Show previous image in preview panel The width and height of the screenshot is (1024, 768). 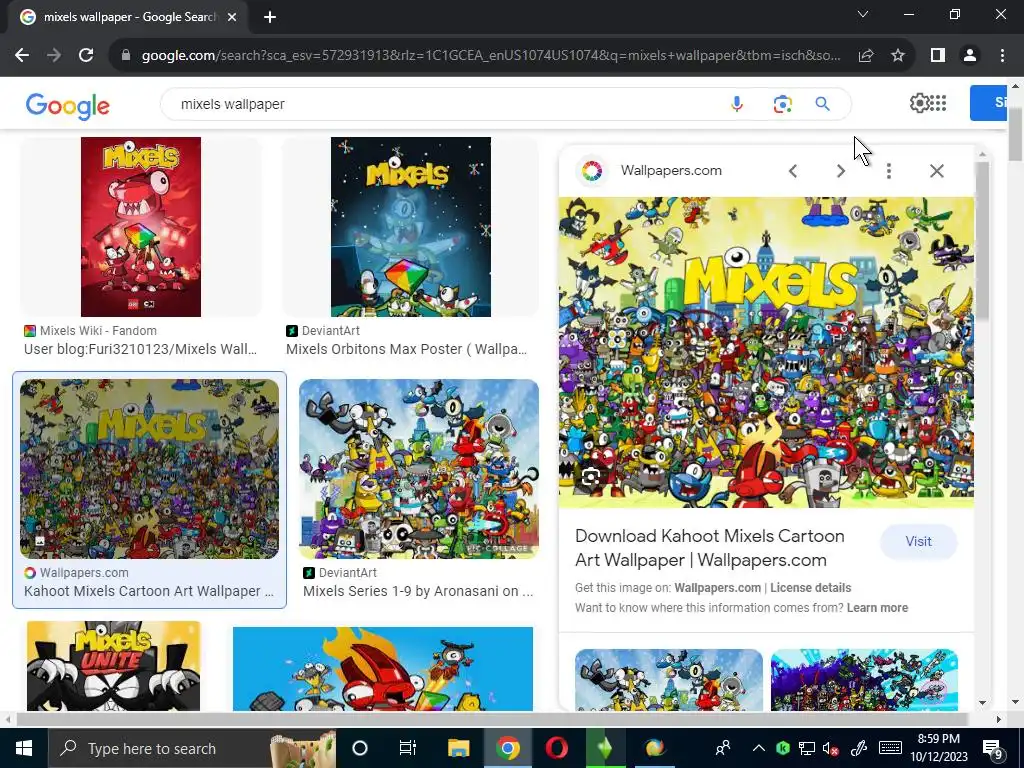[x=793, y=171]
